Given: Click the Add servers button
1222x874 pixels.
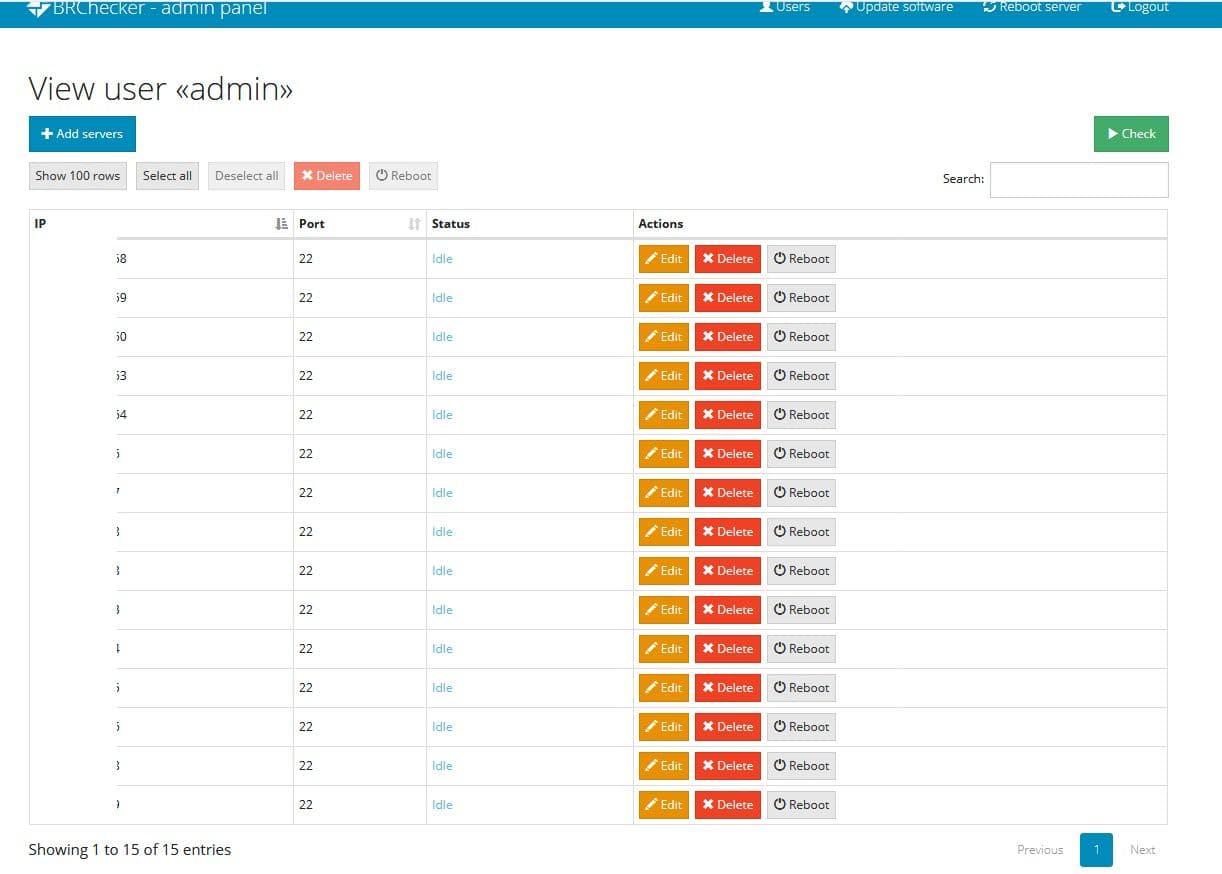Looking at the screenshot, I should pos(82,133).
